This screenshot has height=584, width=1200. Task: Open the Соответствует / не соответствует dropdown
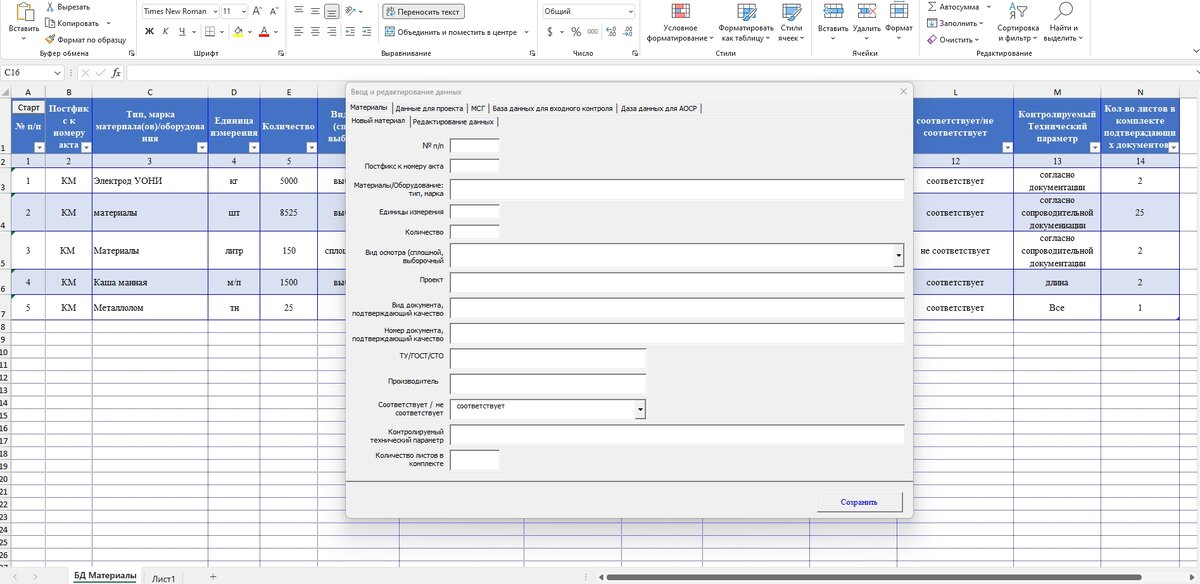tap(640, 409)
